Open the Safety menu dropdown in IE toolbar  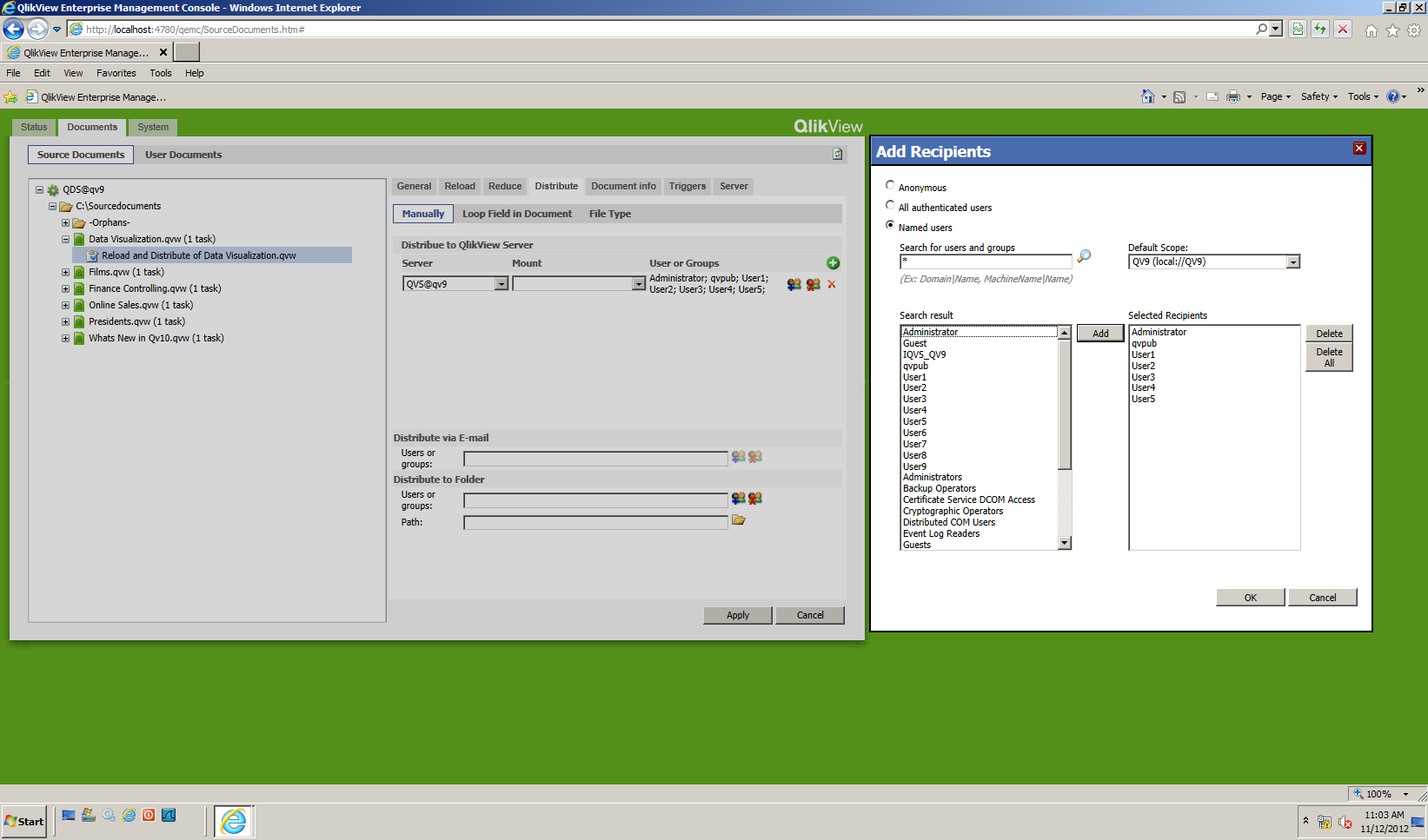tap(1319, 96)
